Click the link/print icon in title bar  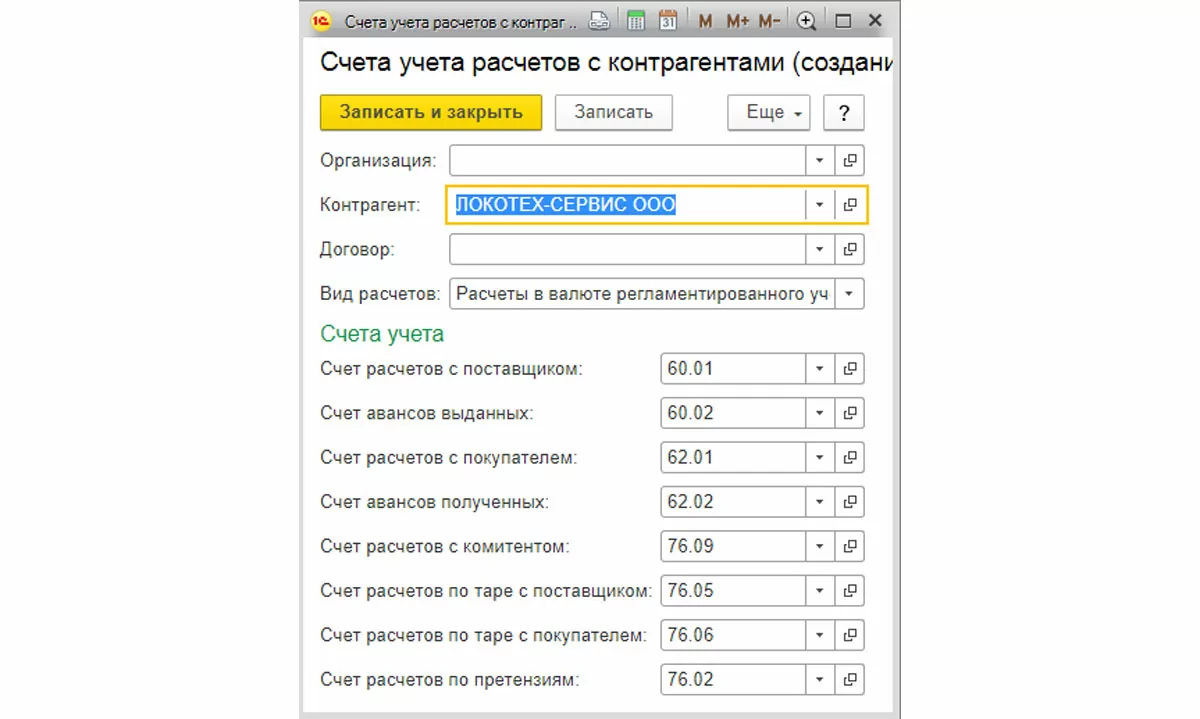coord(599,20)
